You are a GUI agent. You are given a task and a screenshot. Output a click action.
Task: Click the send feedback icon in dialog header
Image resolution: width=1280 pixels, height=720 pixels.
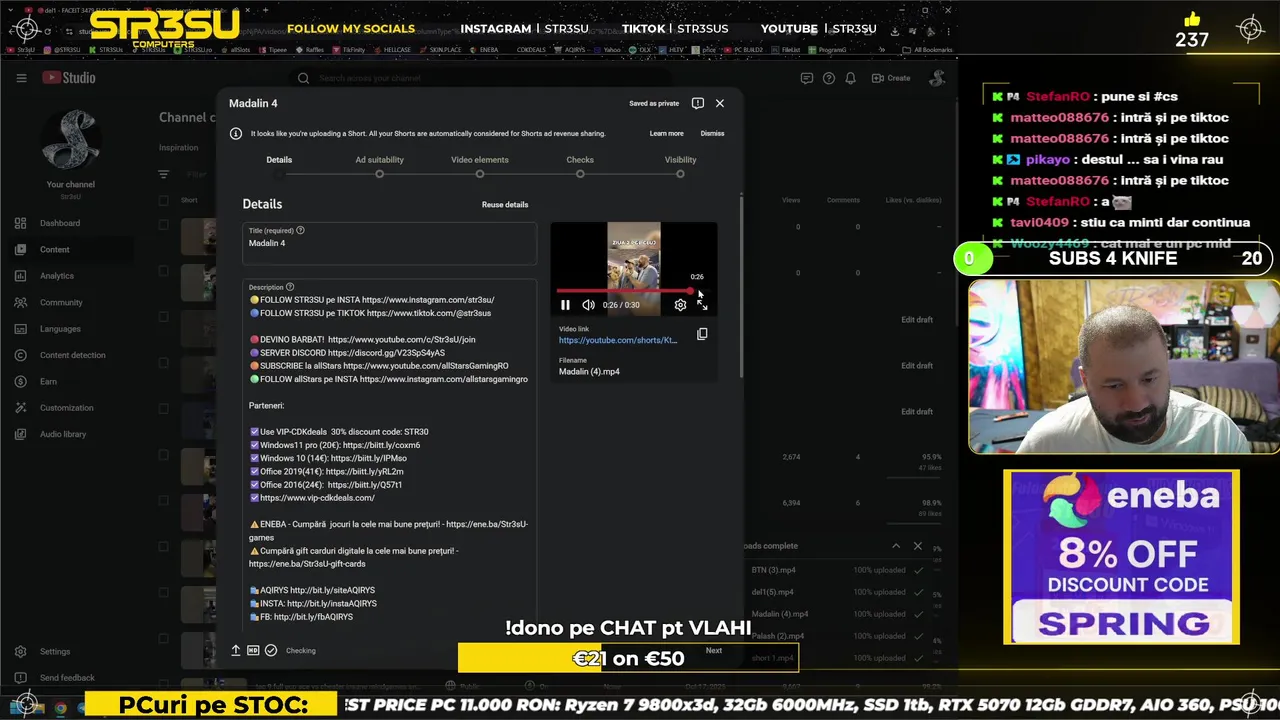coord(698,103)
